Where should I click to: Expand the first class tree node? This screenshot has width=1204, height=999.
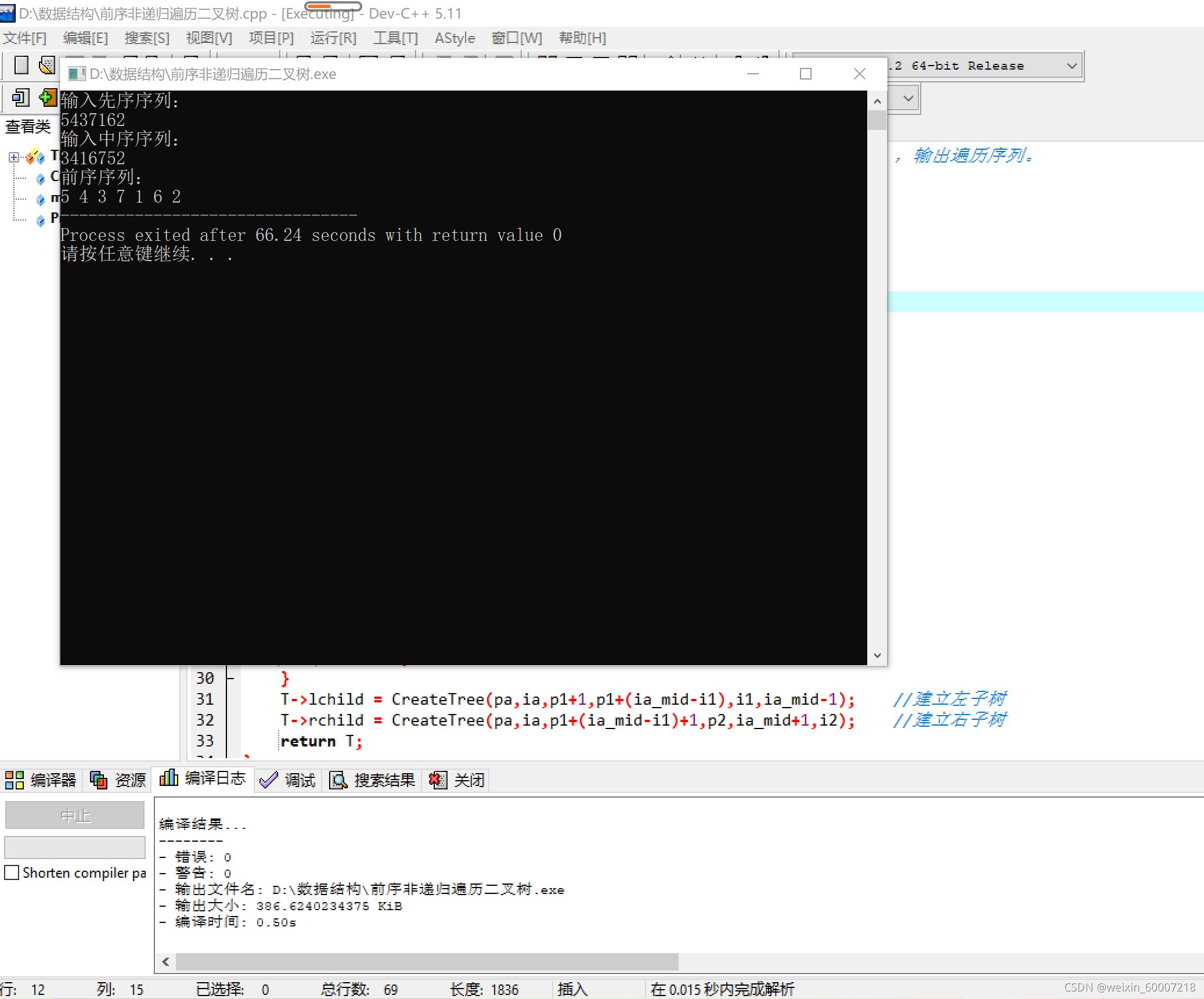[13, 157]
